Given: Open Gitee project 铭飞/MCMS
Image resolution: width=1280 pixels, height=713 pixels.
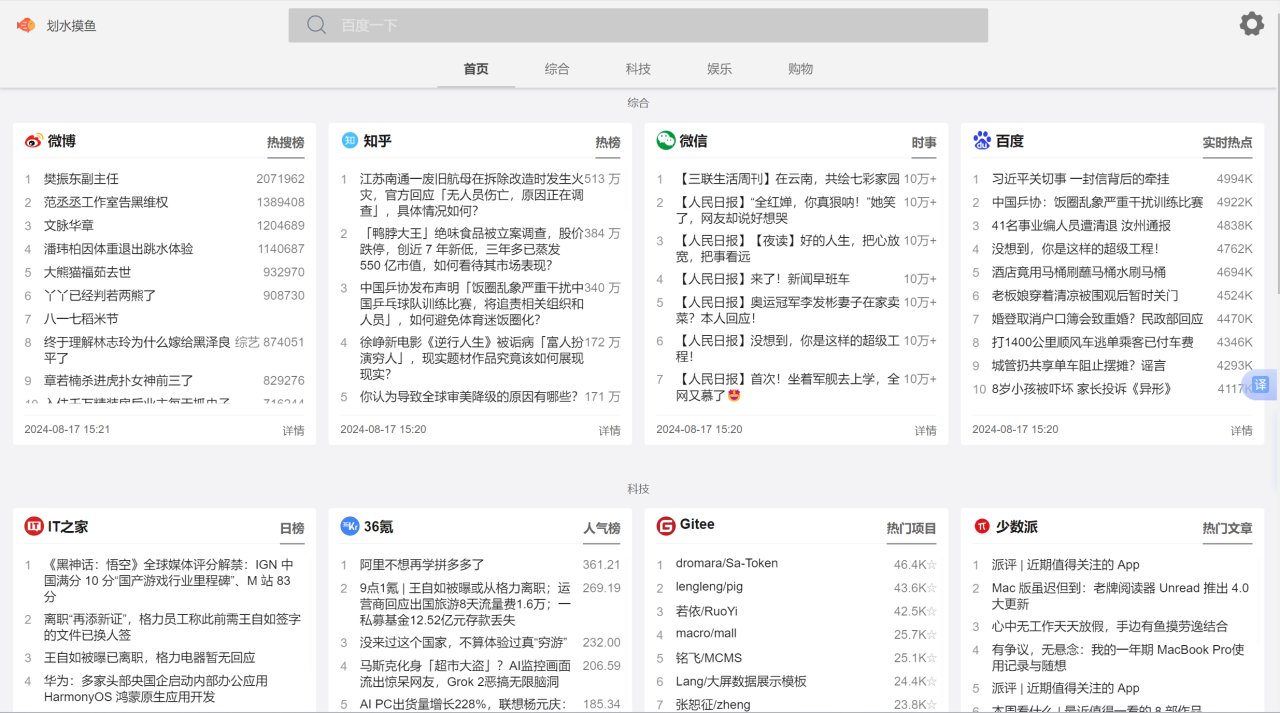Looking at the screenshot, I should click(x=709, y=658).
